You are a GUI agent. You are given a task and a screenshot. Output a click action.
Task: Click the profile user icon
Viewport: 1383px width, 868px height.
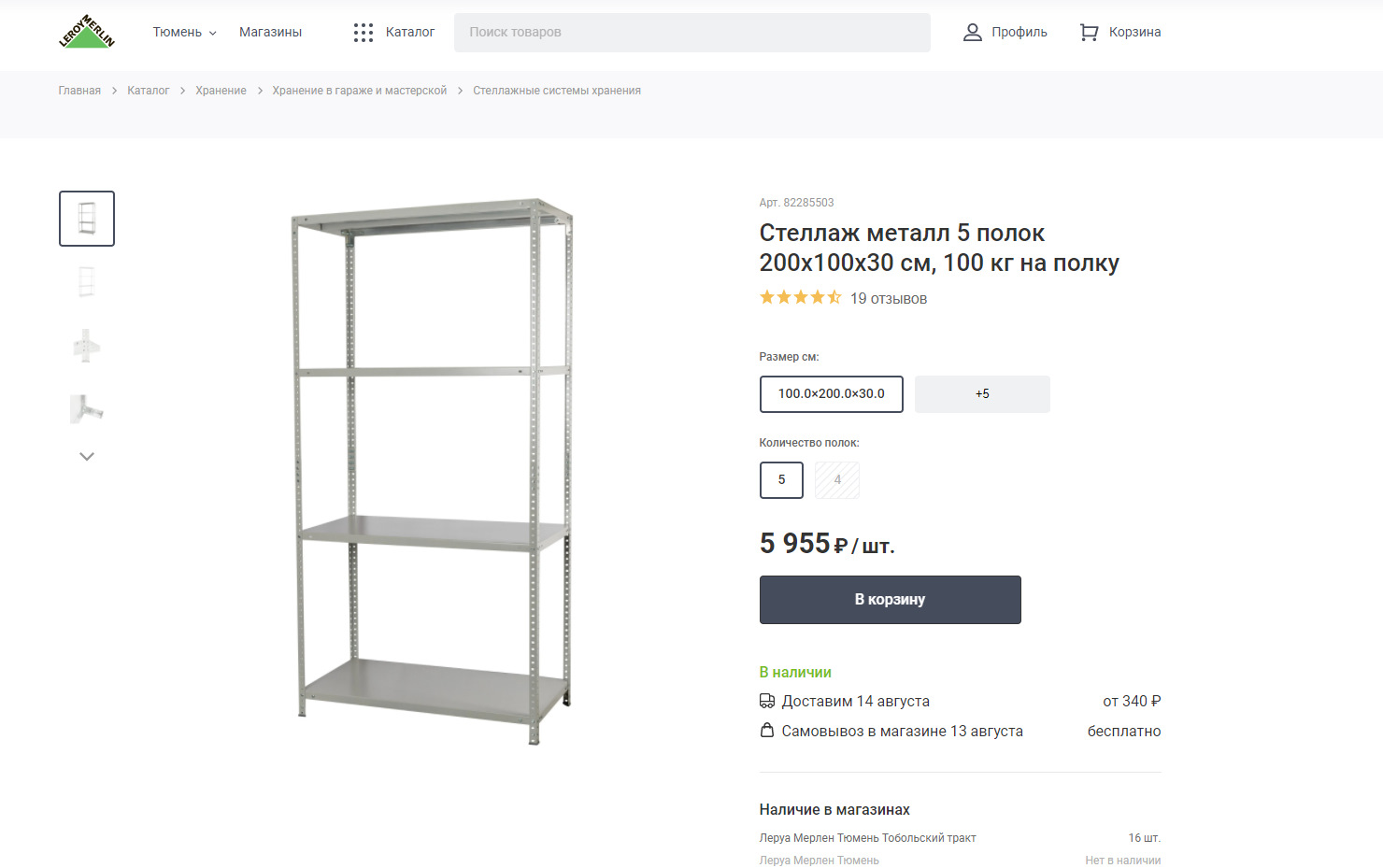tap(973, 33)
